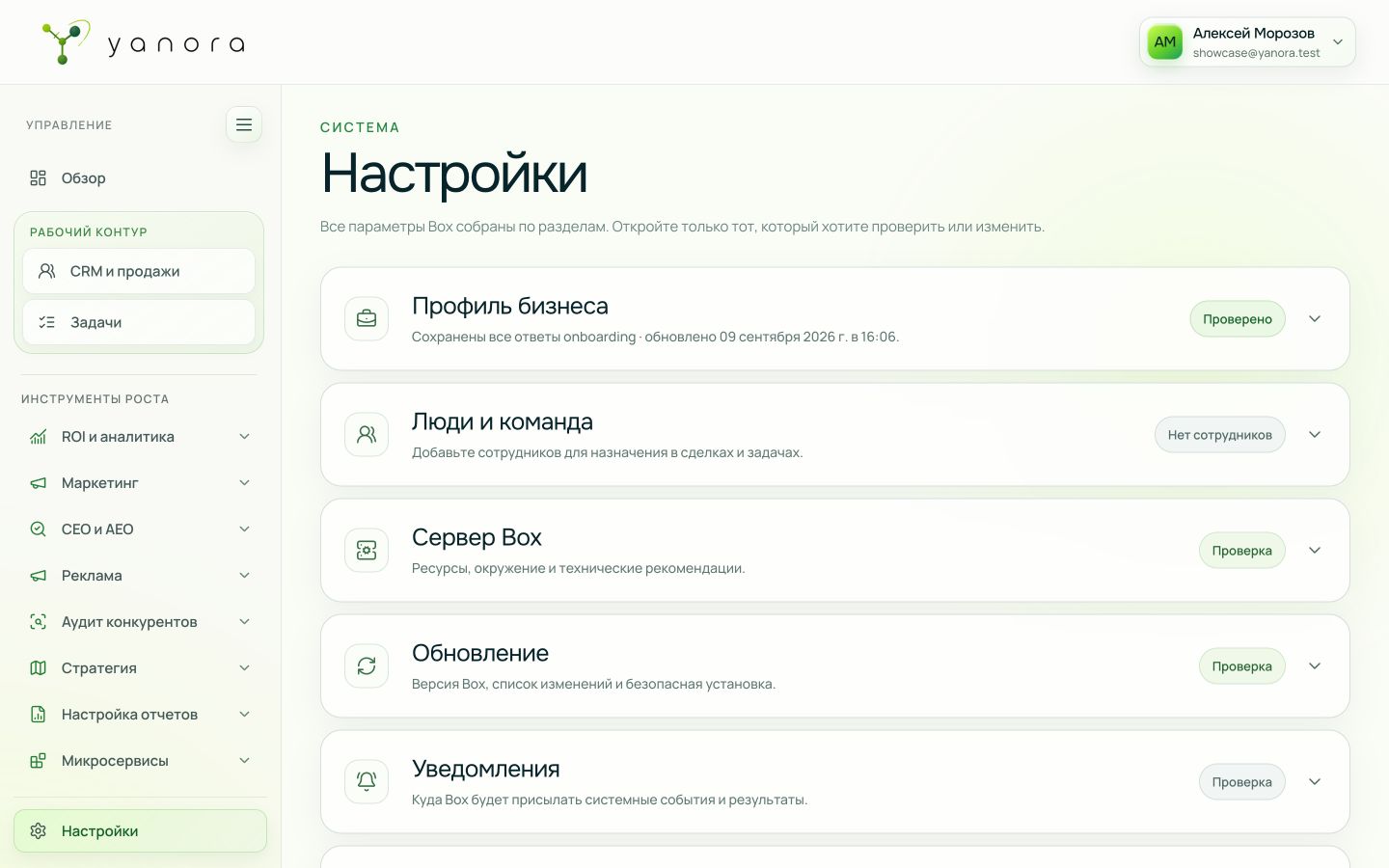Click the Сохранены все ответы onboarding description
Viewport: 1389px width, 868px height.
pyautogui.click(x=655, y=338)
